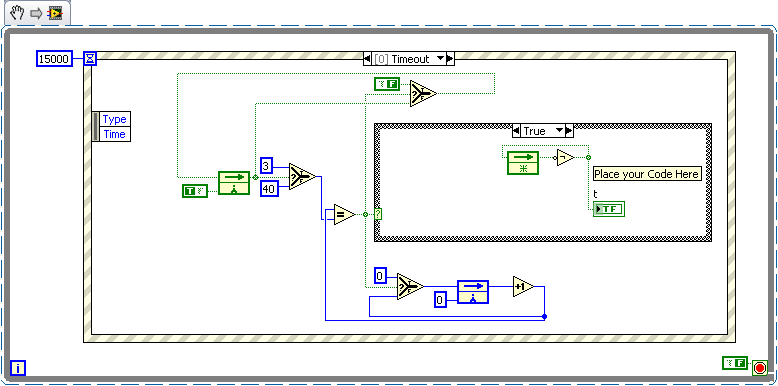Go to next event case arrow
778x386 pixels.
tap(450, 59)
